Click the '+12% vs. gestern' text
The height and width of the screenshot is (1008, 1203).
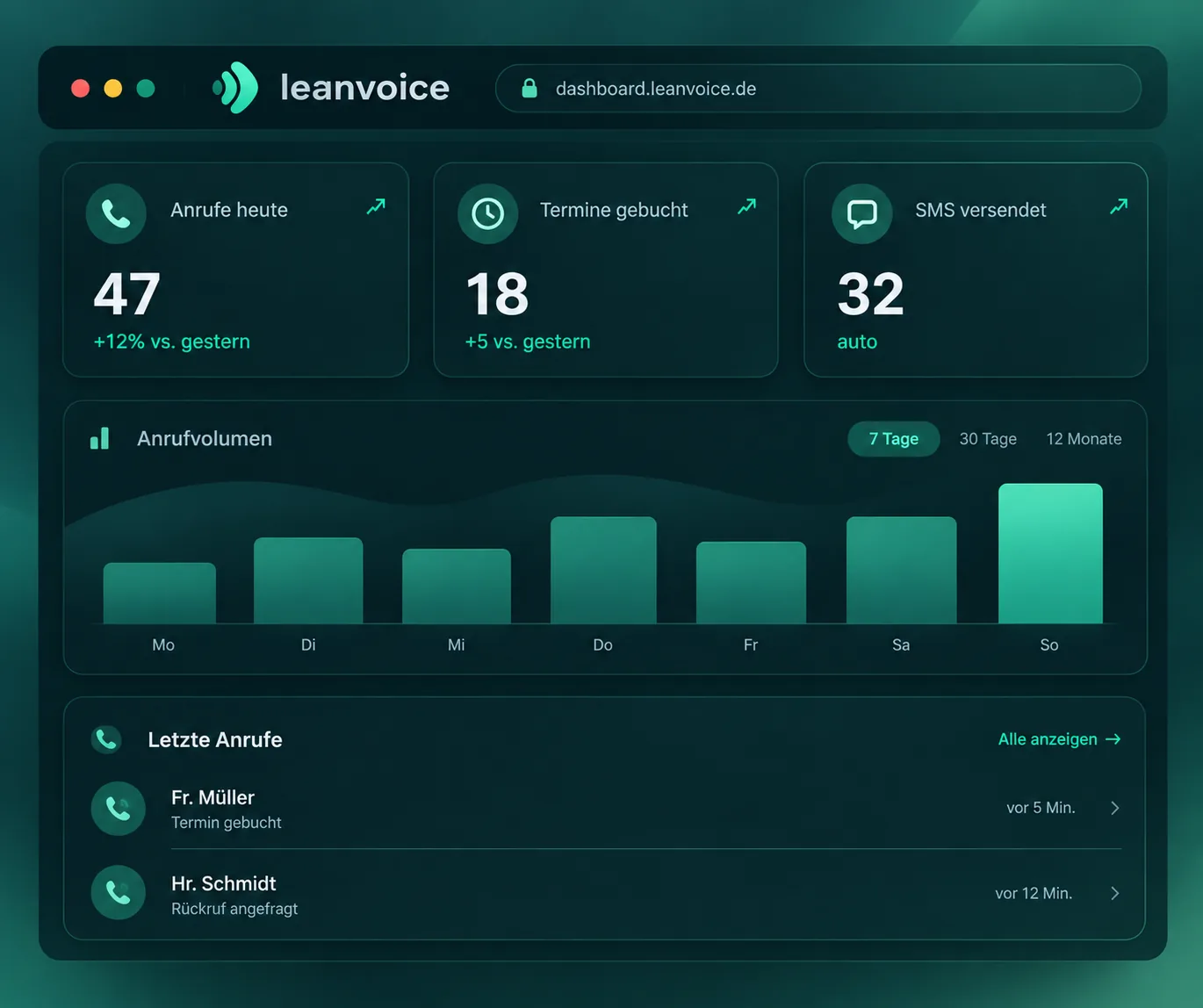[x=172, y=342]
